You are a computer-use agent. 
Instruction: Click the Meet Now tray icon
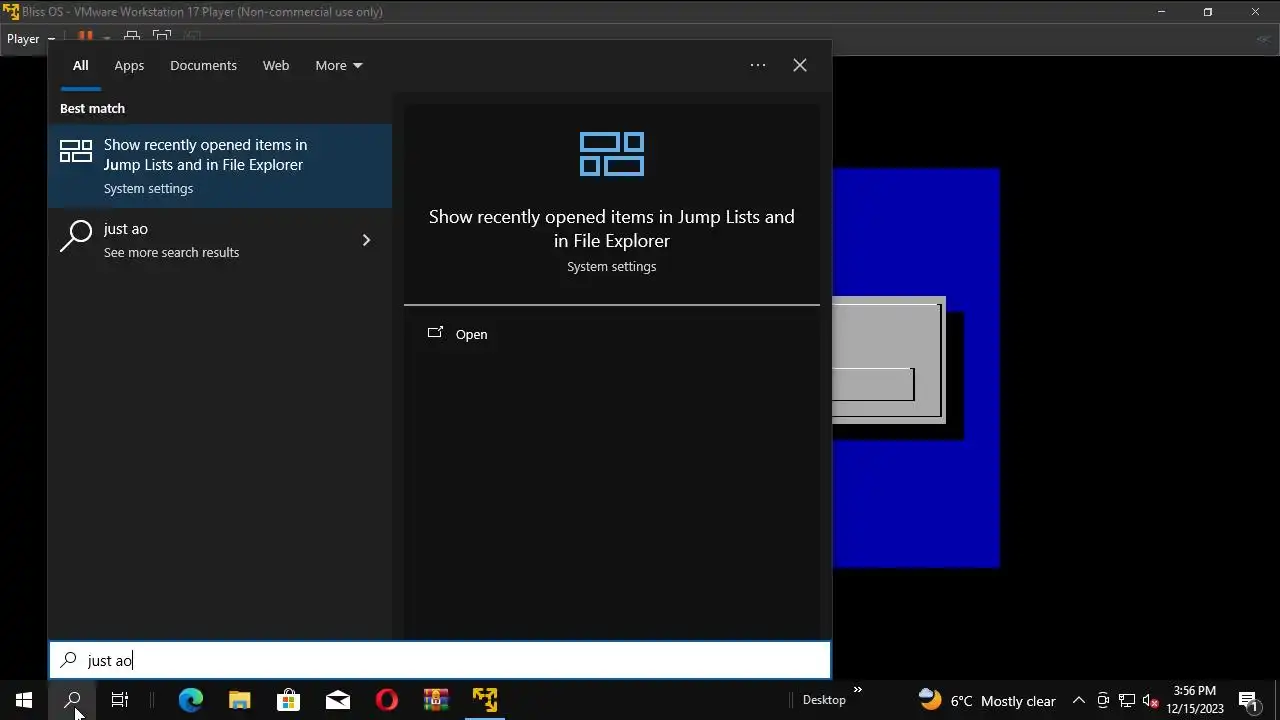click(1103, 700)
